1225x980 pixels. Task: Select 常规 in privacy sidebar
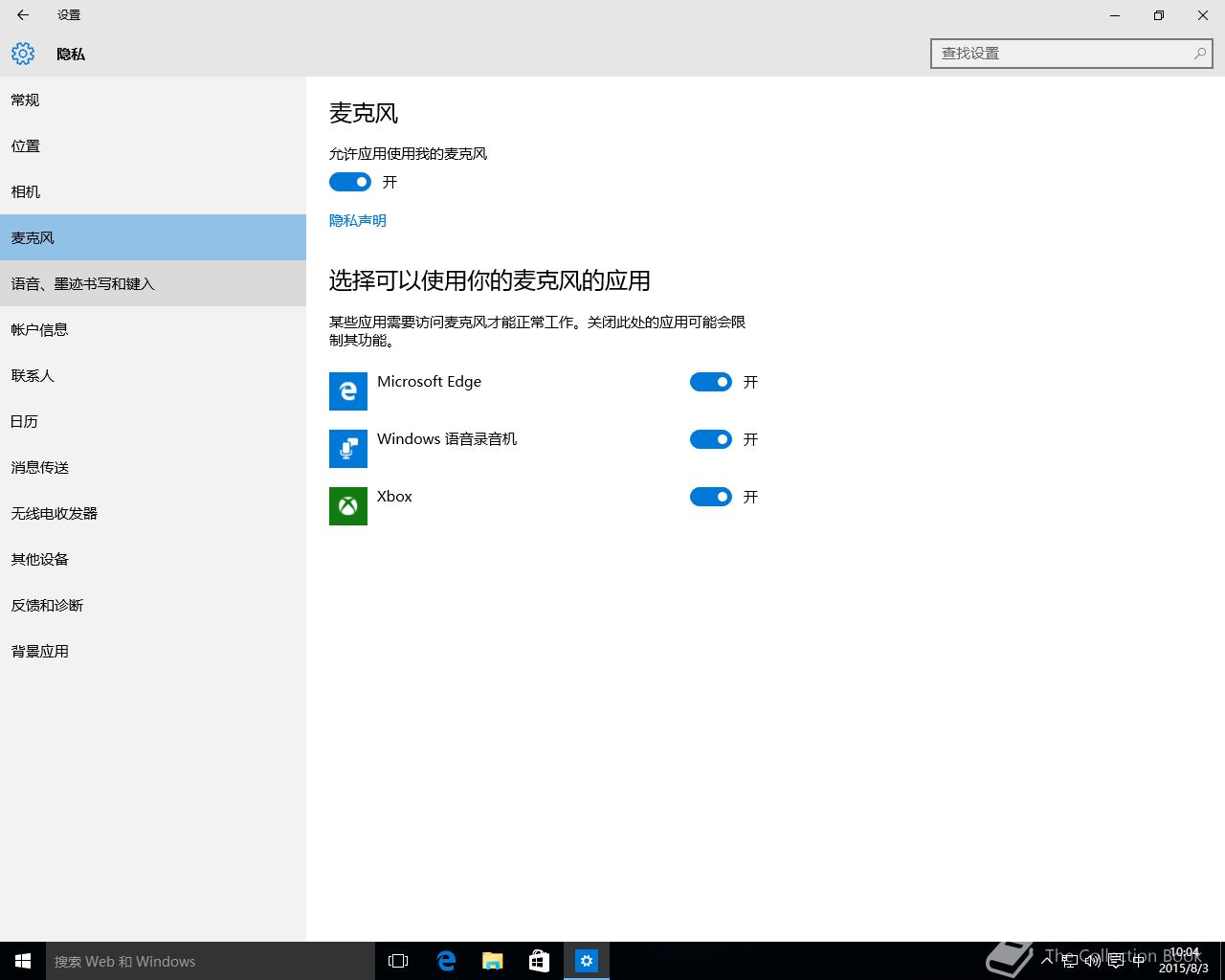153,100
